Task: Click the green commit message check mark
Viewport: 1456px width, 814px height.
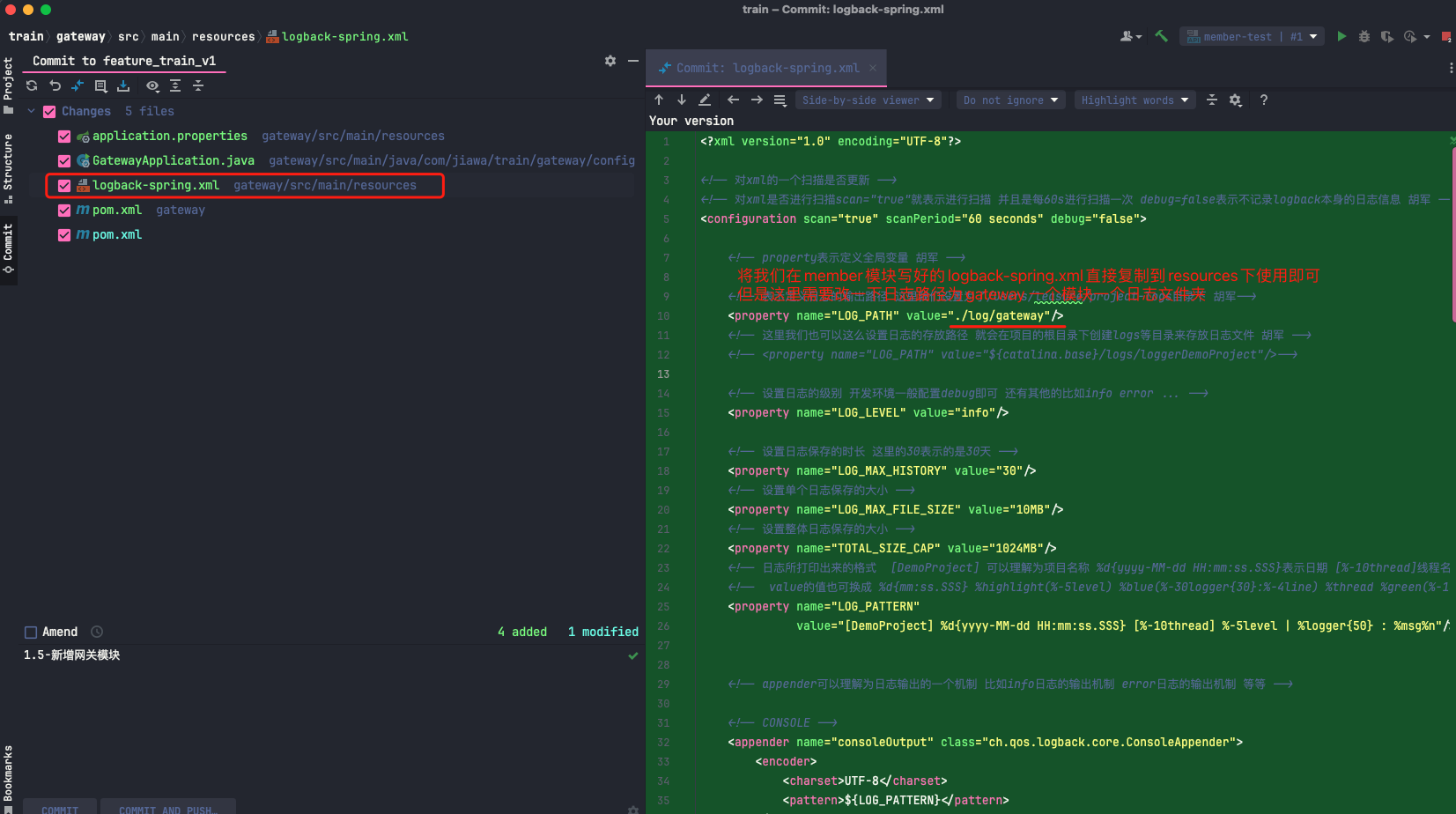Action: 632,655
